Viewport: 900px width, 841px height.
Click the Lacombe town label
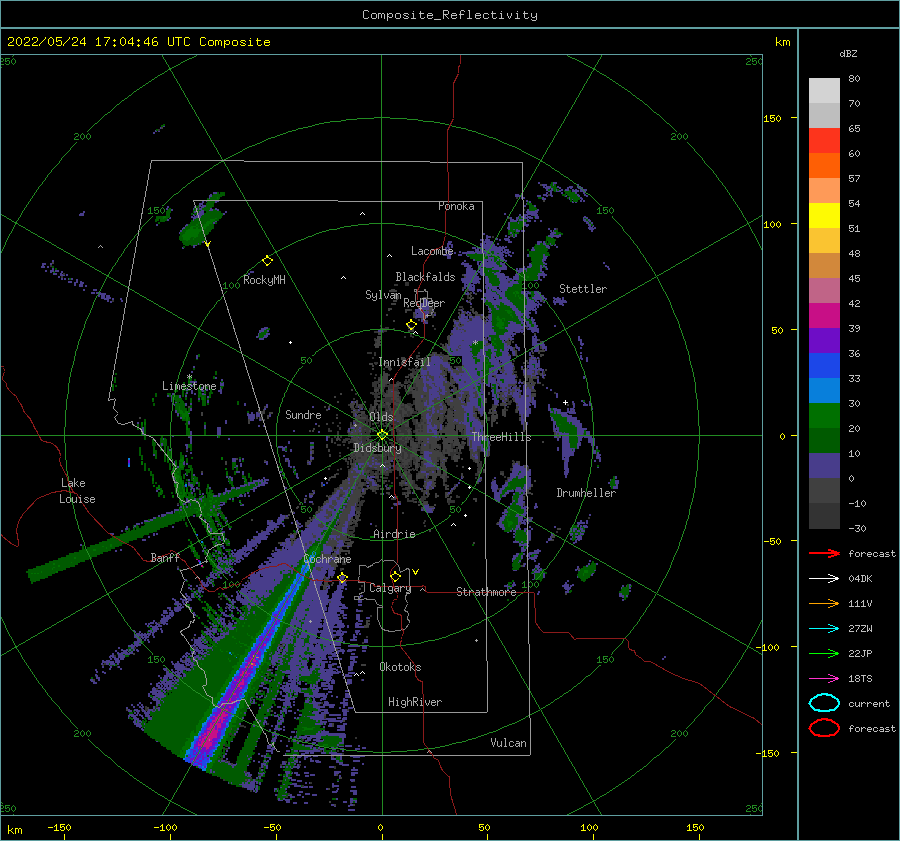[432, 251]
